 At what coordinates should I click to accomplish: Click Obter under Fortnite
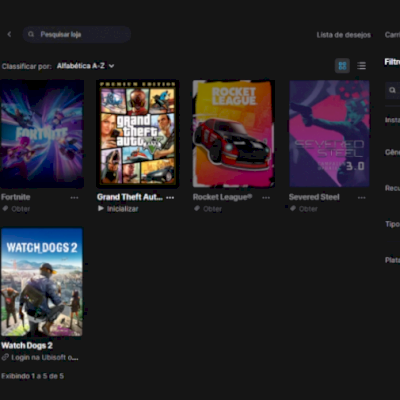click(x=21, y=209)
